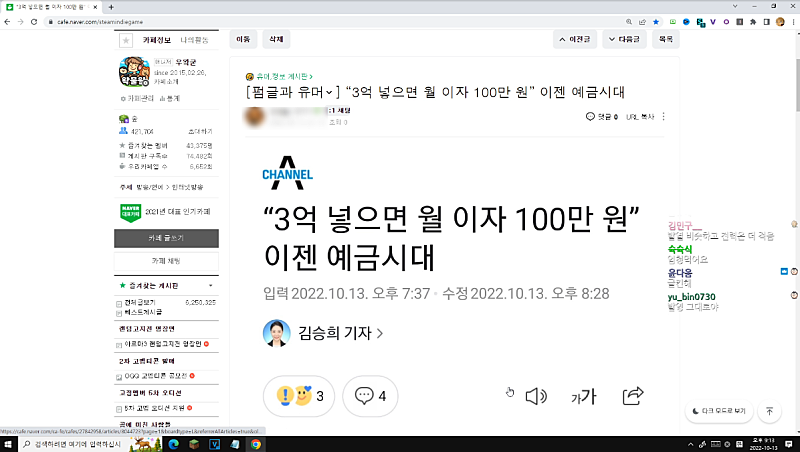This screenshot has height=452, width=800.
Task: Click the 카페 채팅 button
Action: (166, 261)
